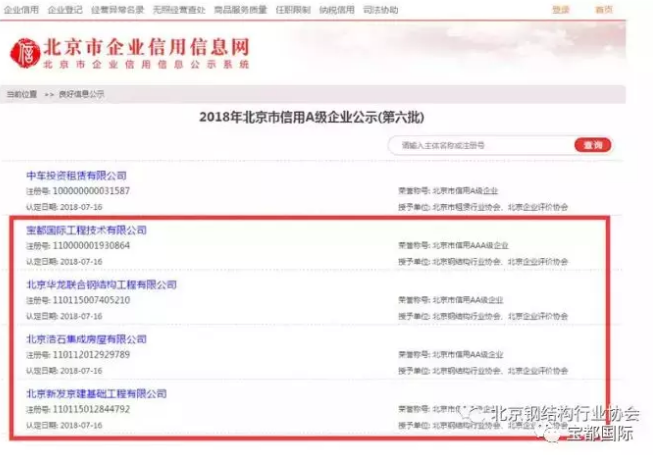Open the 企业信用 menu item
This screenshot has height=455, width=653.
[x=21, y=9]
